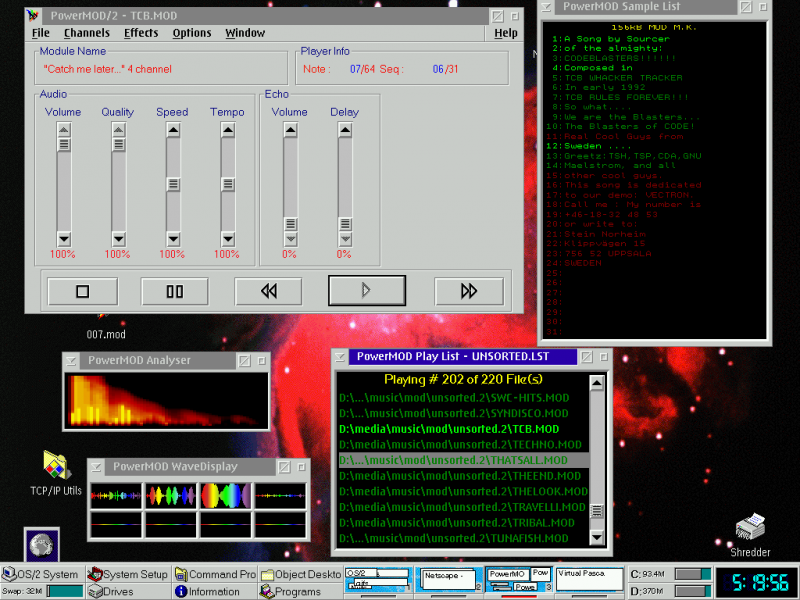Select THATSALL.MOD in the play list
The width and height of the screenshot is (800, 600).
pyautogui.click(x=463, y=460)
